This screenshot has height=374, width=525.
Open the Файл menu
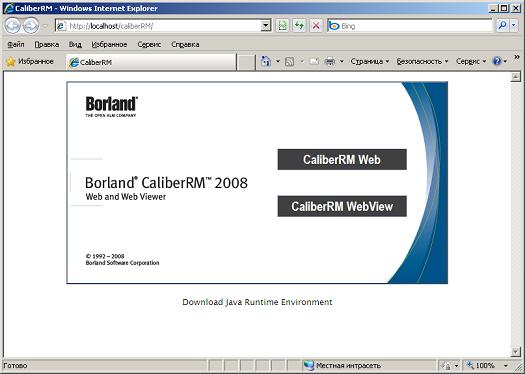[15, 45]
